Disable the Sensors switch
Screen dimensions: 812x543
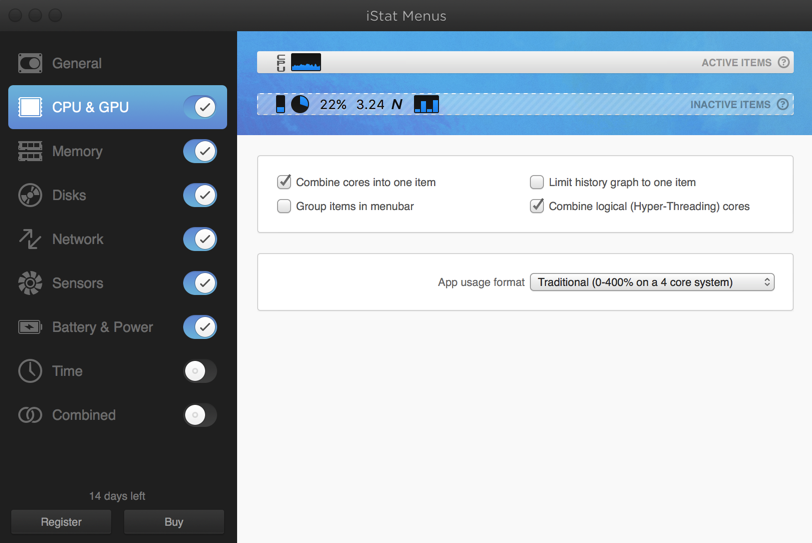pyautogui.click(x=200, y=283)
